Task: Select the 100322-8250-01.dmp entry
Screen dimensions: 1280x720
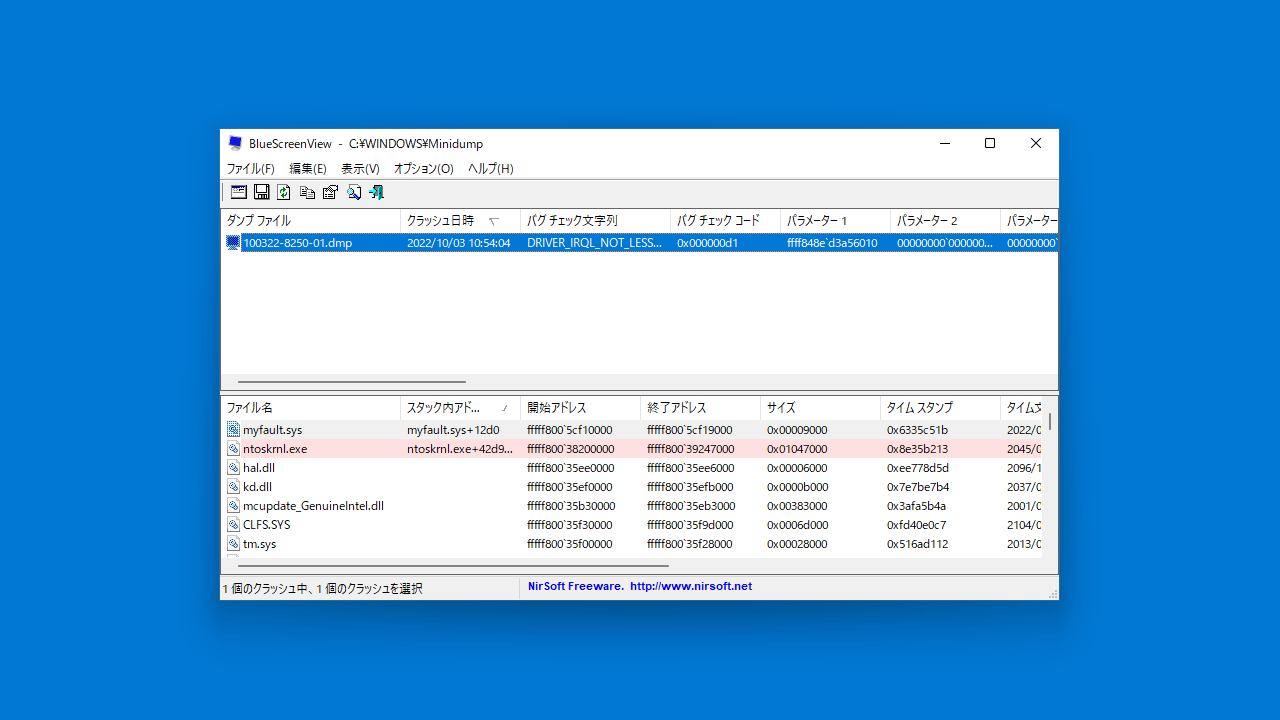Action: [298, 243]
